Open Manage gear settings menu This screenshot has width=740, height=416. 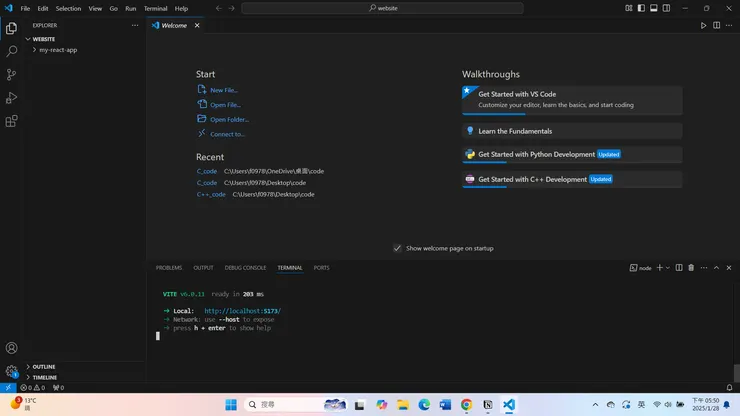tap(11, 371)
